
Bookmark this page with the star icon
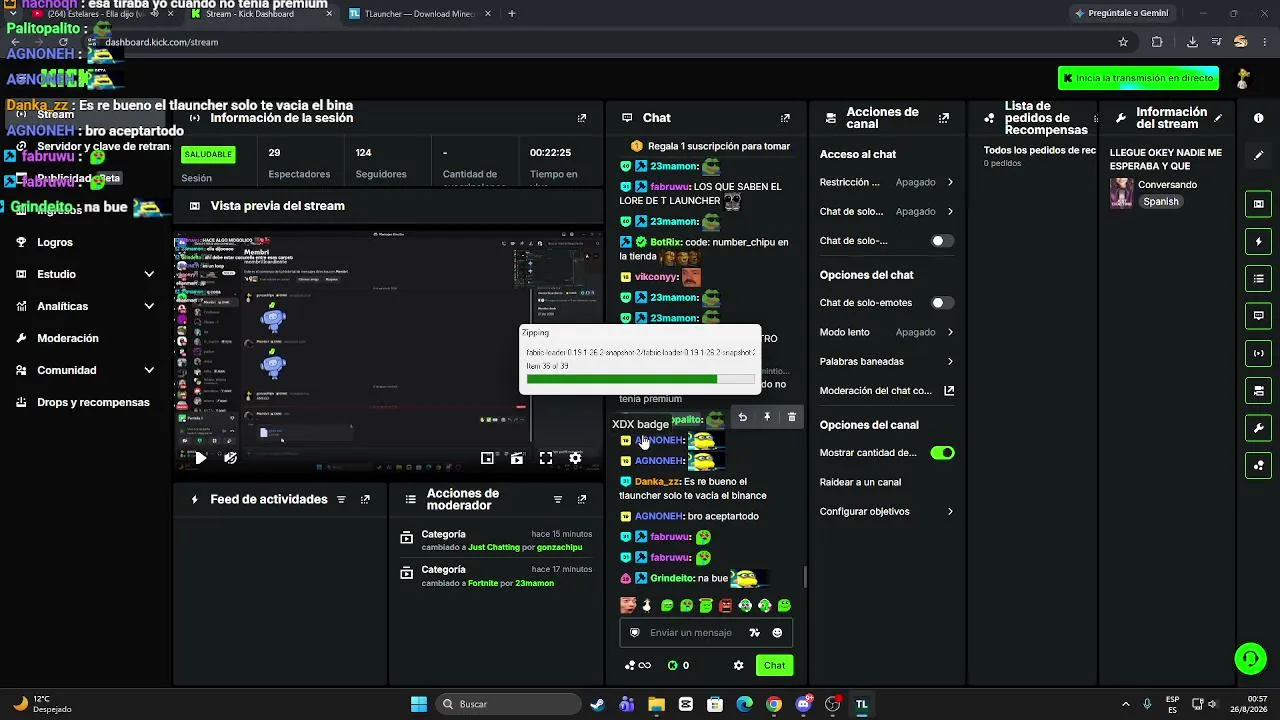tap(1123, 42)
